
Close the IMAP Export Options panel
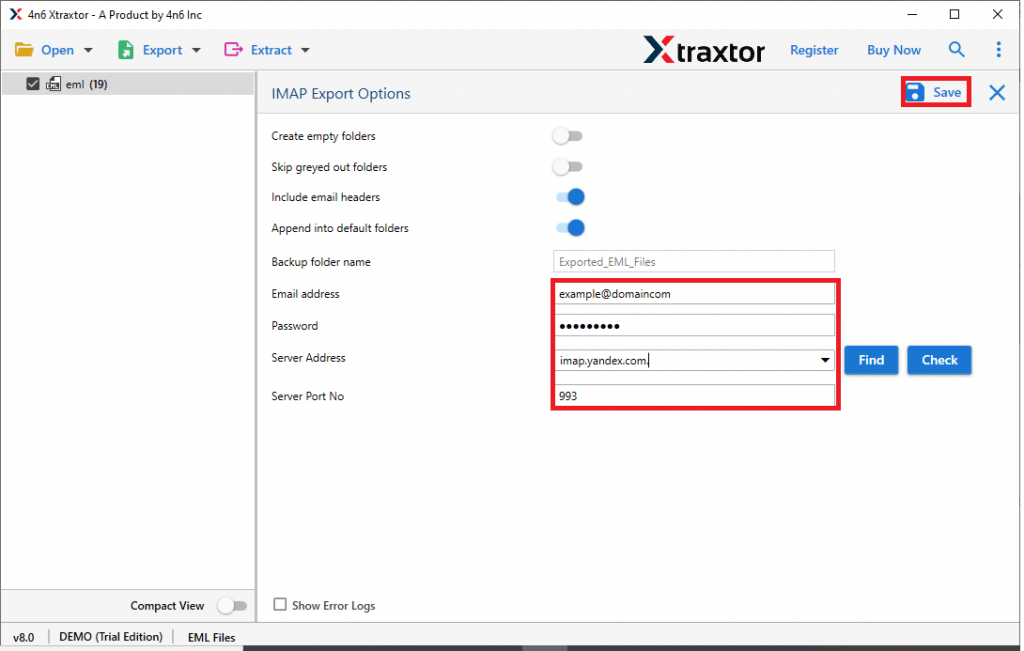pos(997,93)
